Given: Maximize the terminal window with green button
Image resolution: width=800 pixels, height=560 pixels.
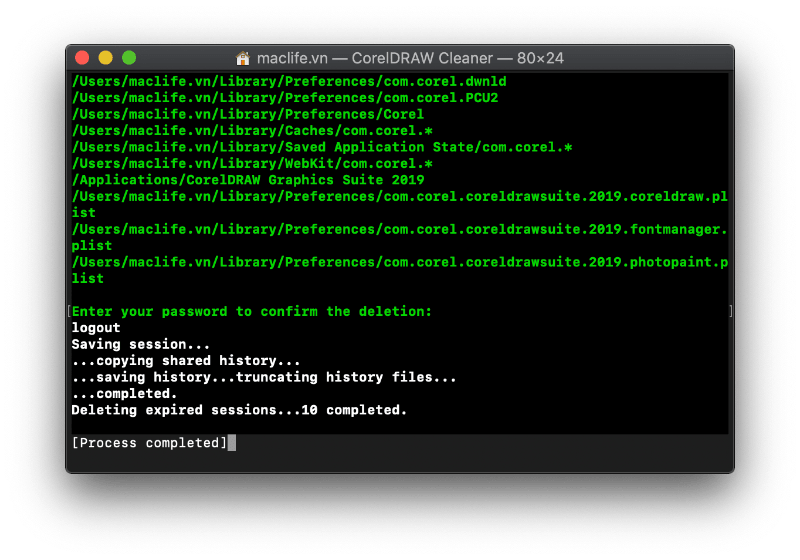Looking at the screenshot, I should tap(129, 58).
